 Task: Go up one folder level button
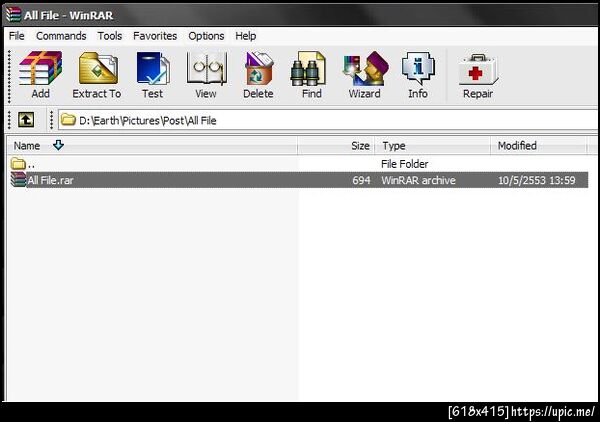(x=26, y=120)
